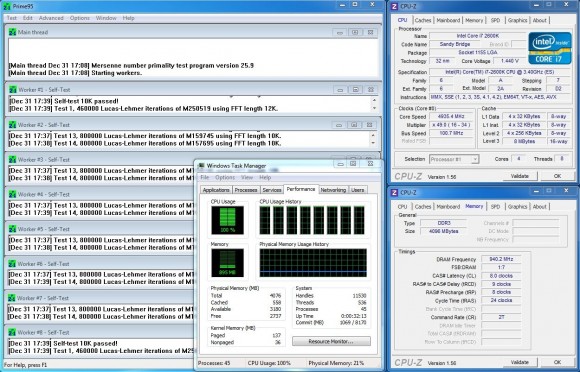
Task: Click the Multiplier x 49.0 value field
Action: (x=450, y=125)
